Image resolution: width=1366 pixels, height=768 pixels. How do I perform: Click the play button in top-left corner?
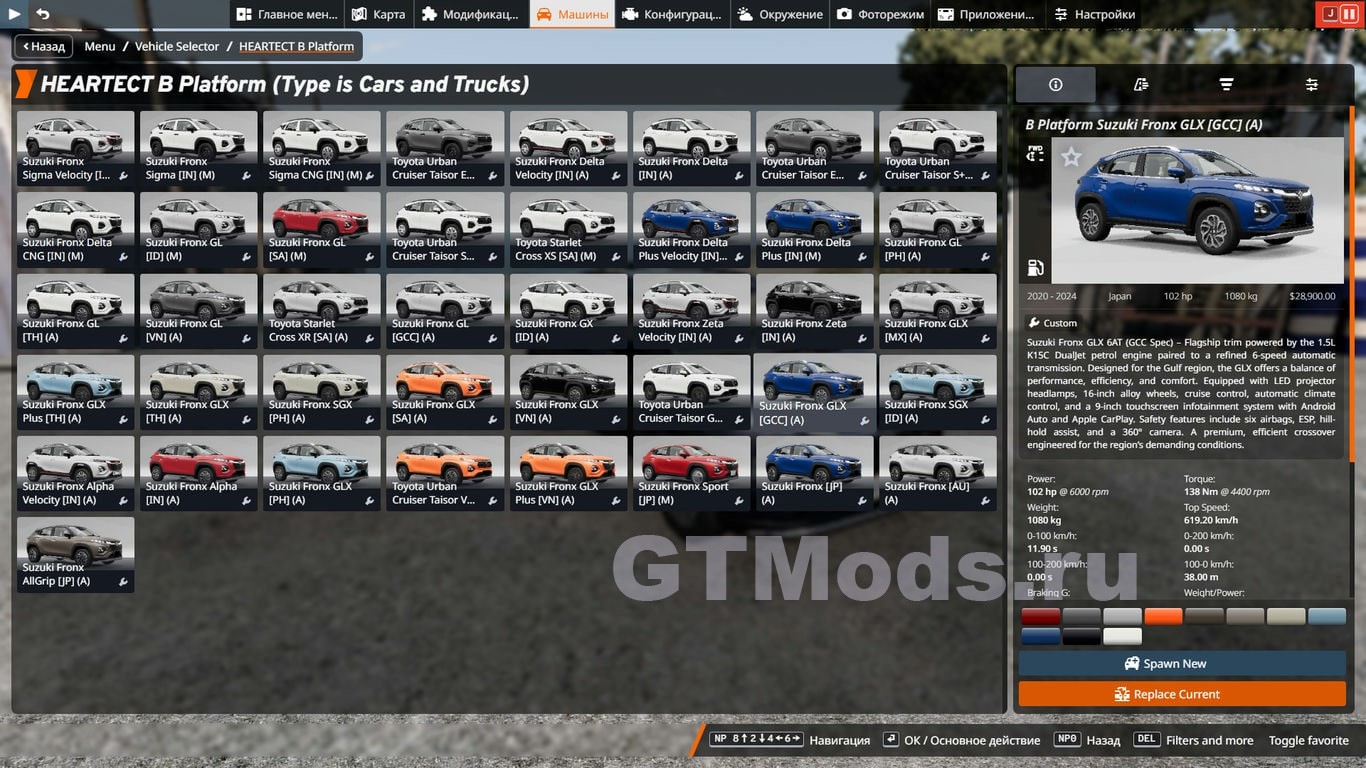pos(15,14)
